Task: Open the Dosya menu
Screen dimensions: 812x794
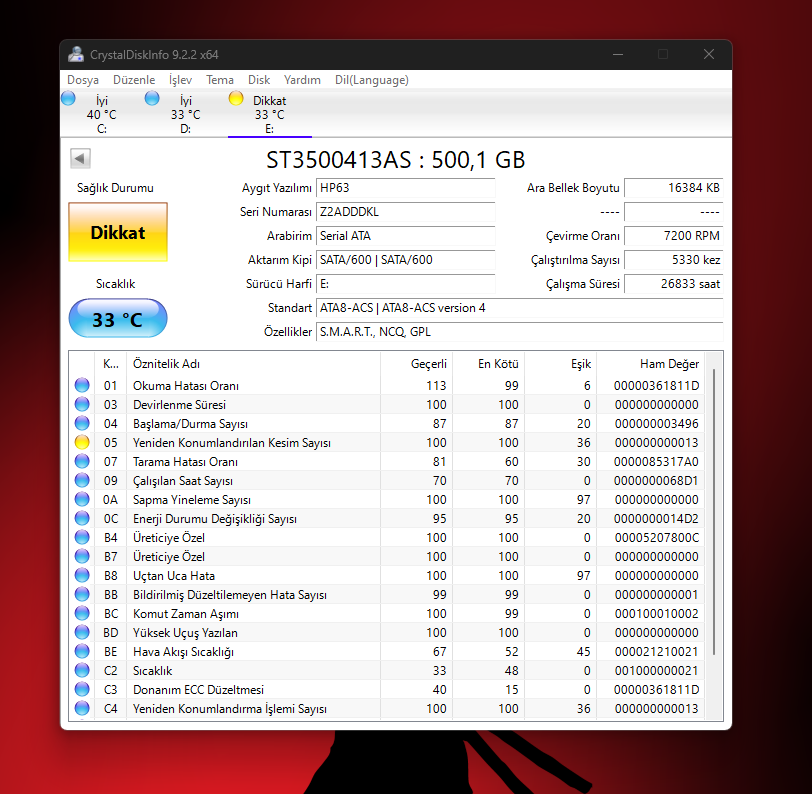Action: (x=83, y=80)
